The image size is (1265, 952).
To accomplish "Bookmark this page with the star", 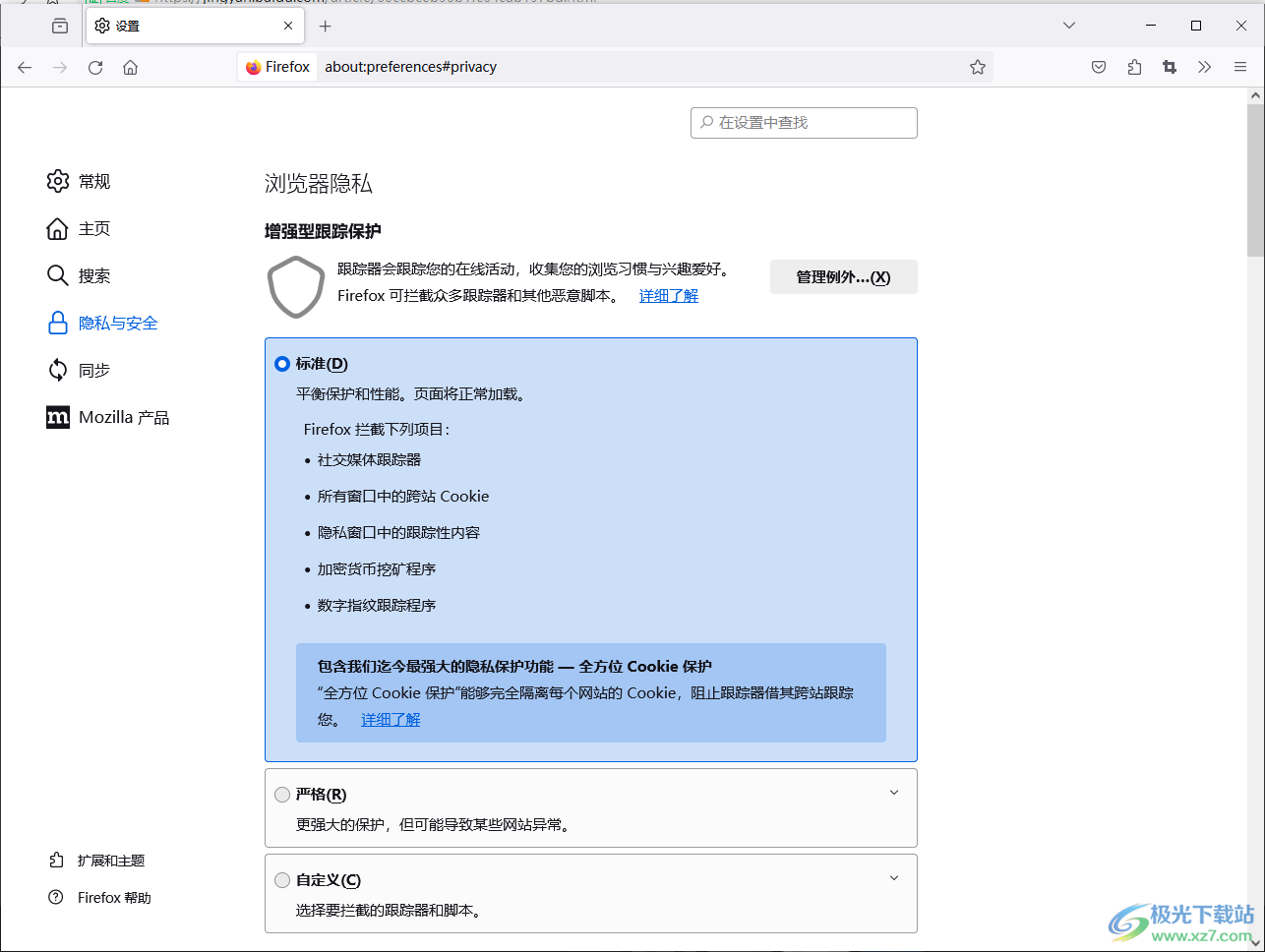I will pyautogui.click(x=977, y=67).
